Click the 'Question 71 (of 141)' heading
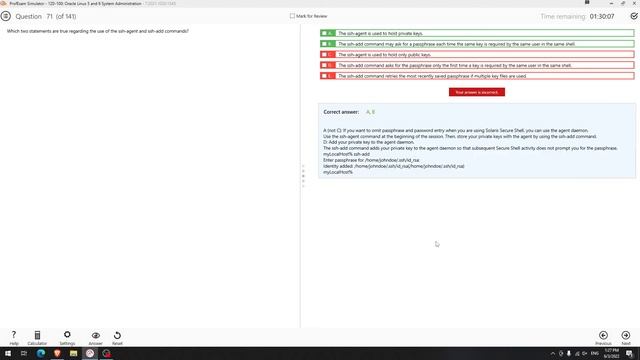640x360 pixels. click(x=46, y=16)
